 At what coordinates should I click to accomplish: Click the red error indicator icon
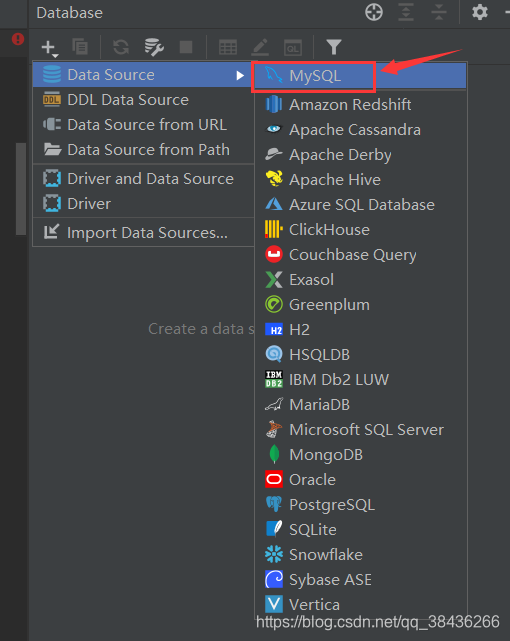(18, 39)
